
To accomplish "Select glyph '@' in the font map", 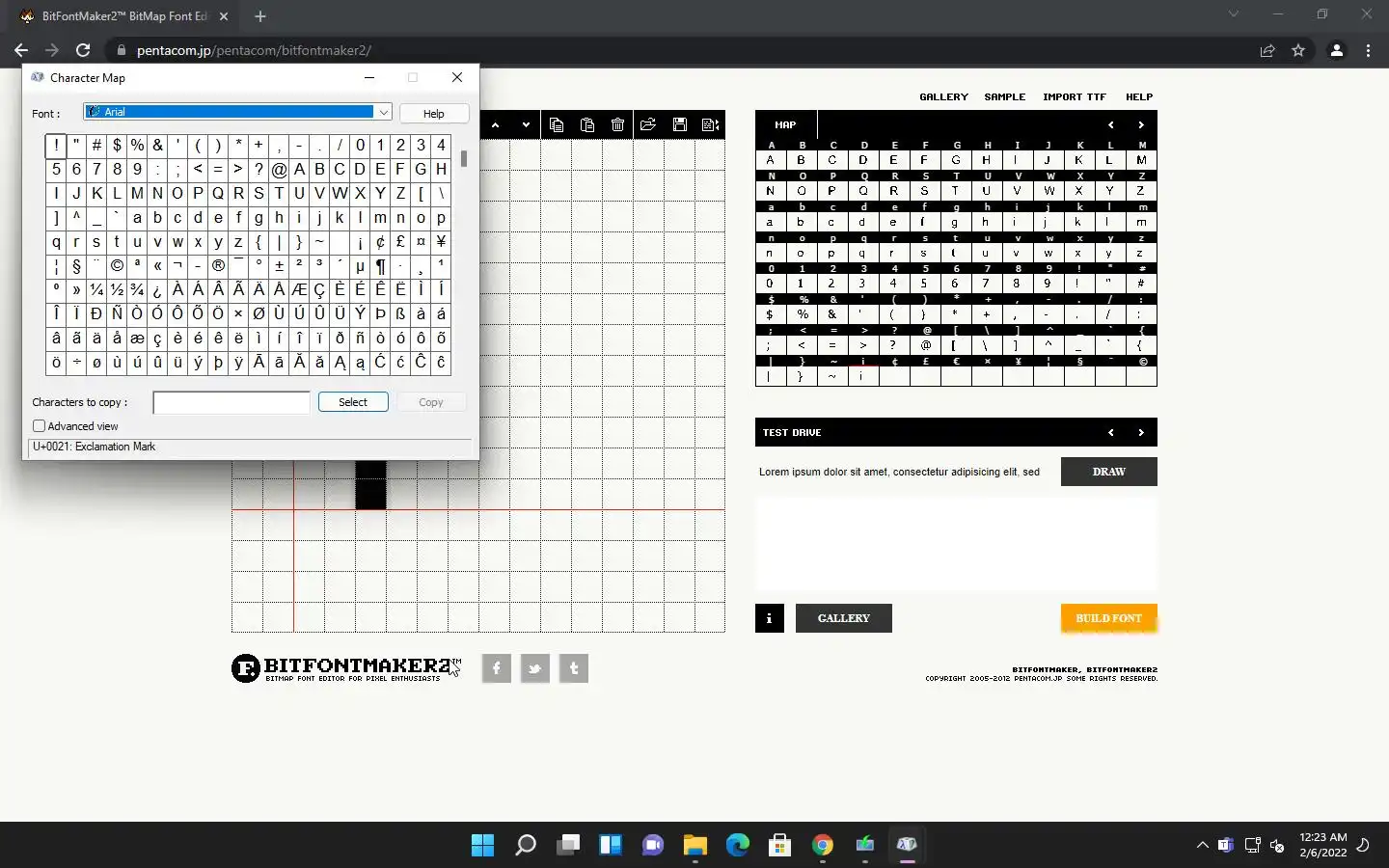I will 925,345.
